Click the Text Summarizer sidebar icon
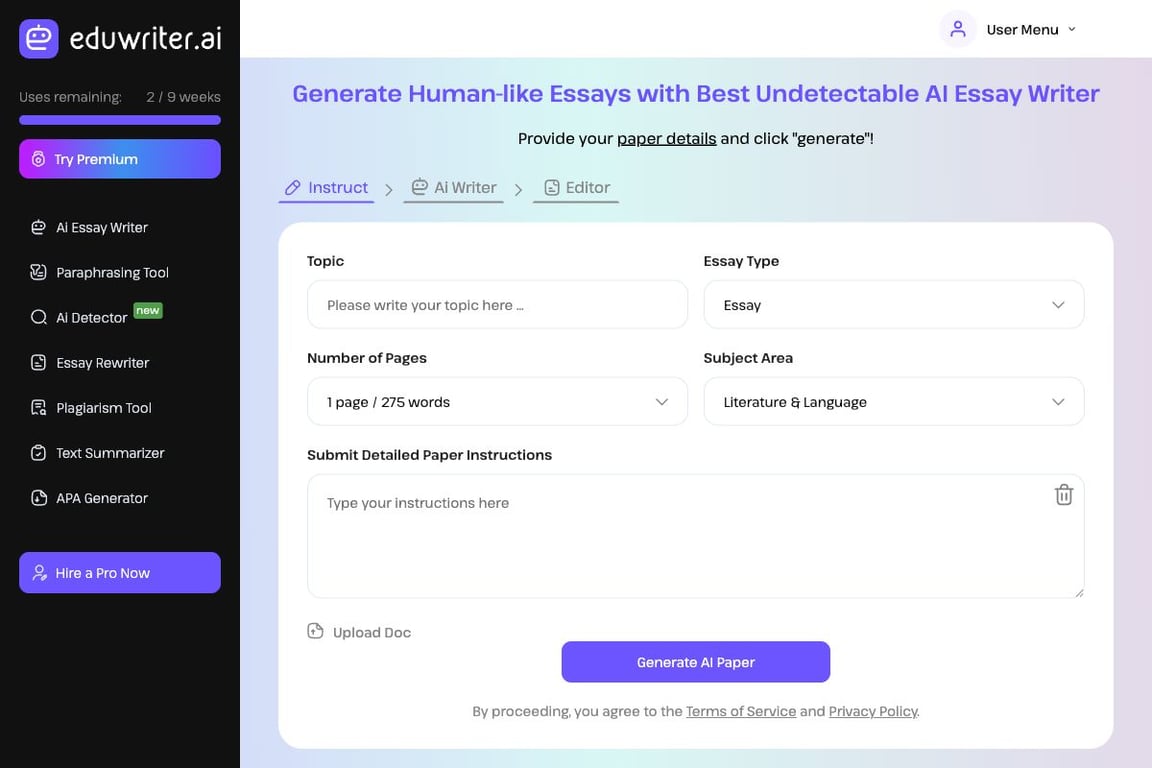This screenshot has width=1152, height=768. pos(39,453)
